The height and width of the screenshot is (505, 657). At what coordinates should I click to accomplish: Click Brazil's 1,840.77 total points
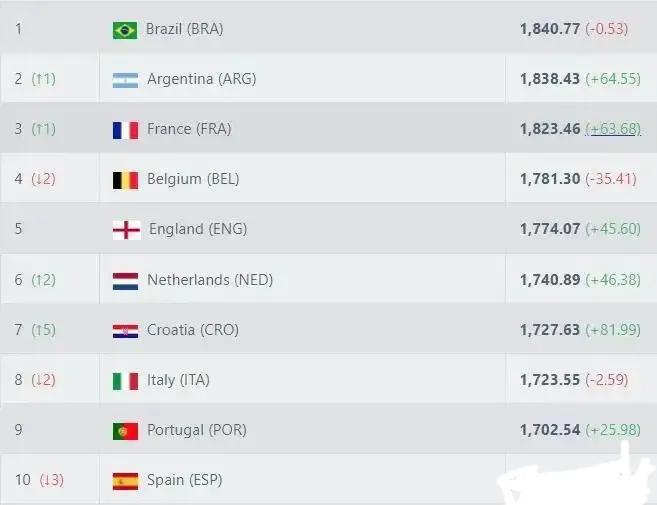click(x=550, y=29)
